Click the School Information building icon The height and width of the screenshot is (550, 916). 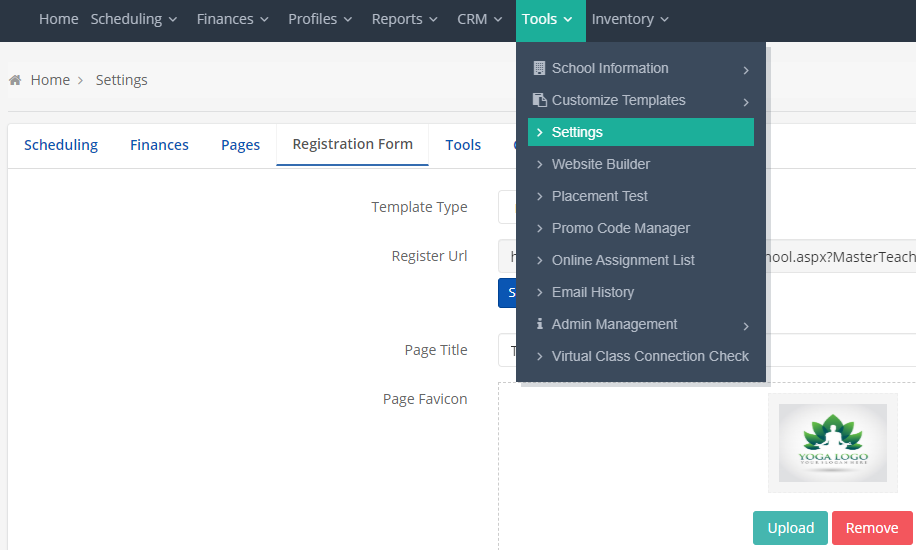click(540, 68)
